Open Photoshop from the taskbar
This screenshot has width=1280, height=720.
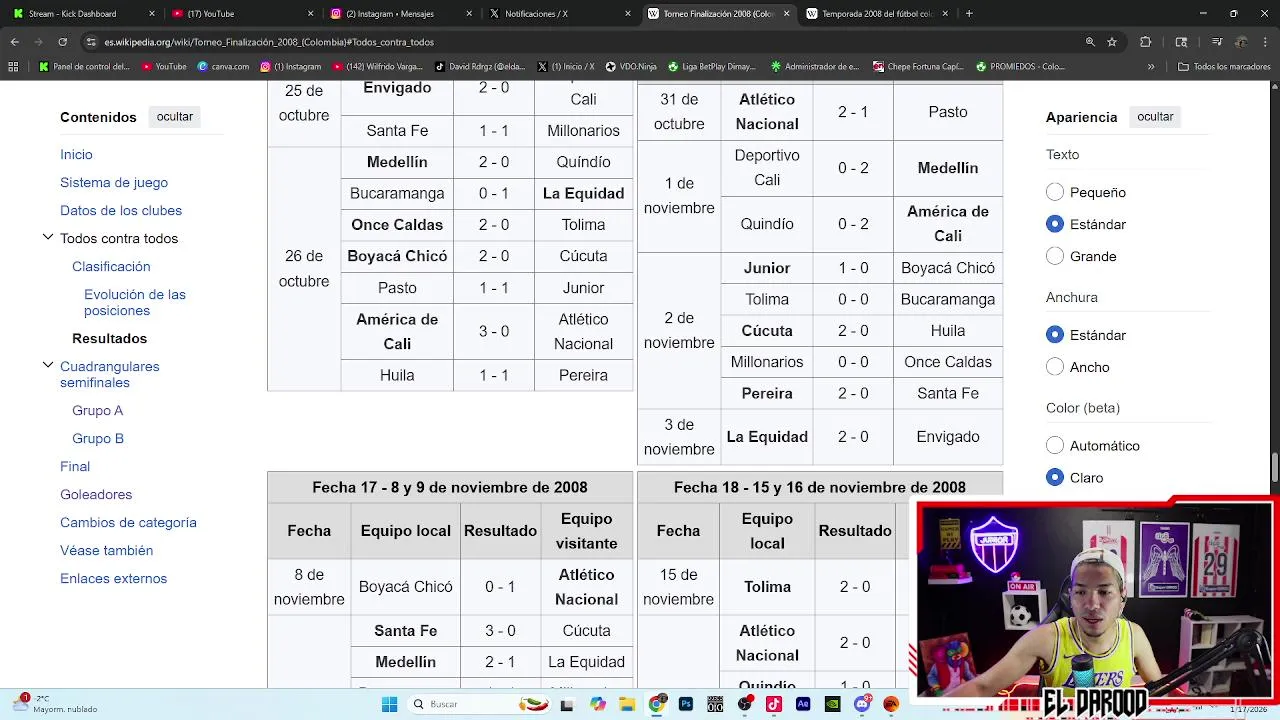(x=686, y=704)
